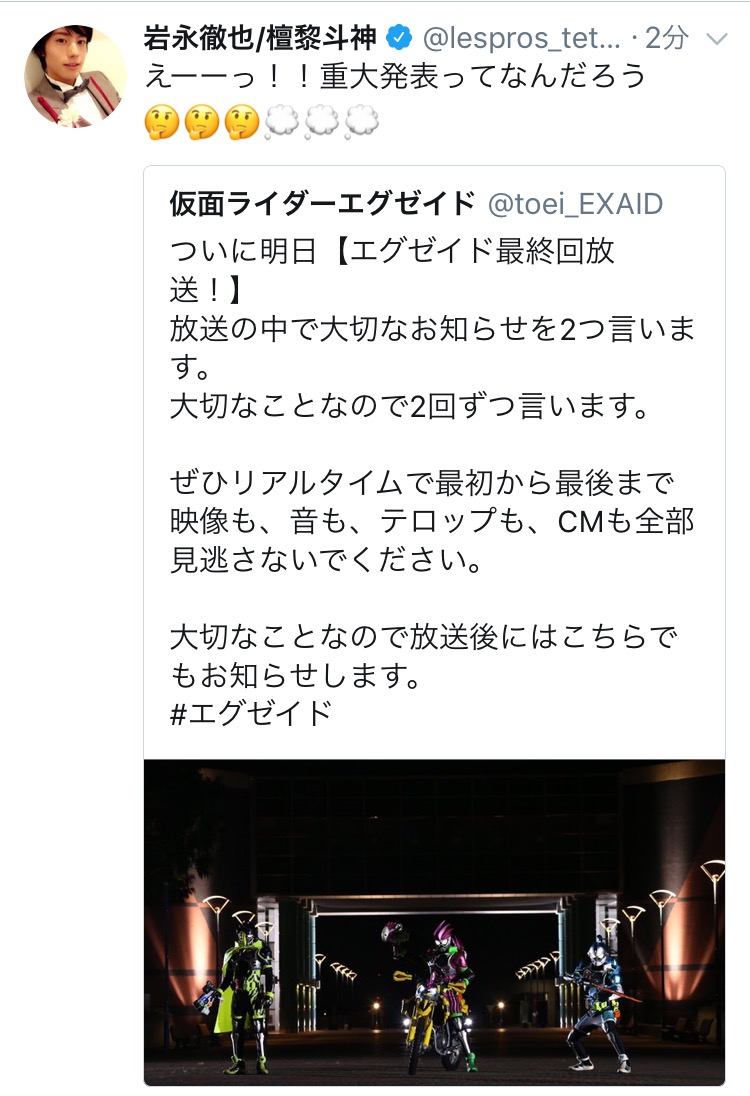Click the second thinking face emoji

pyautogui.click(x=202, y=122)
